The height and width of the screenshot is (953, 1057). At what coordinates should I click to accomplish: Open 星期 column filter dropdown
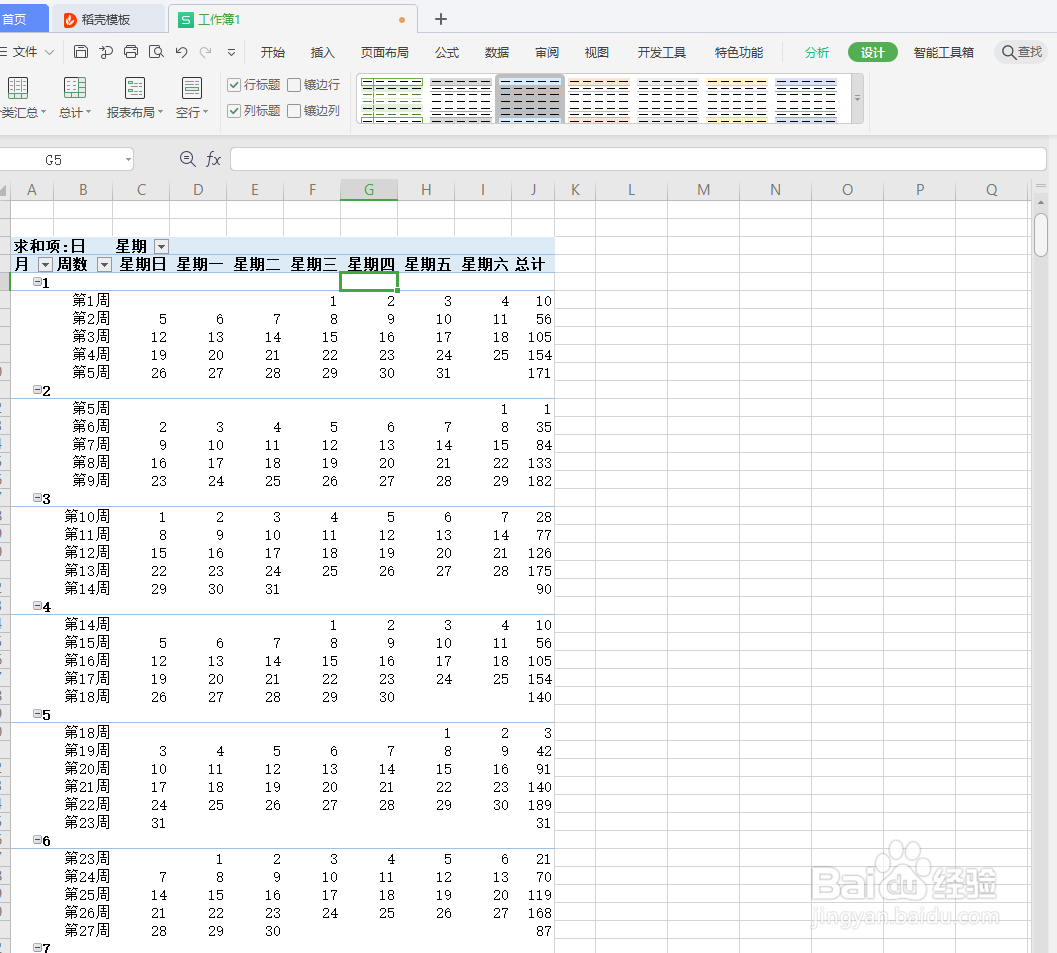[161, 246]
